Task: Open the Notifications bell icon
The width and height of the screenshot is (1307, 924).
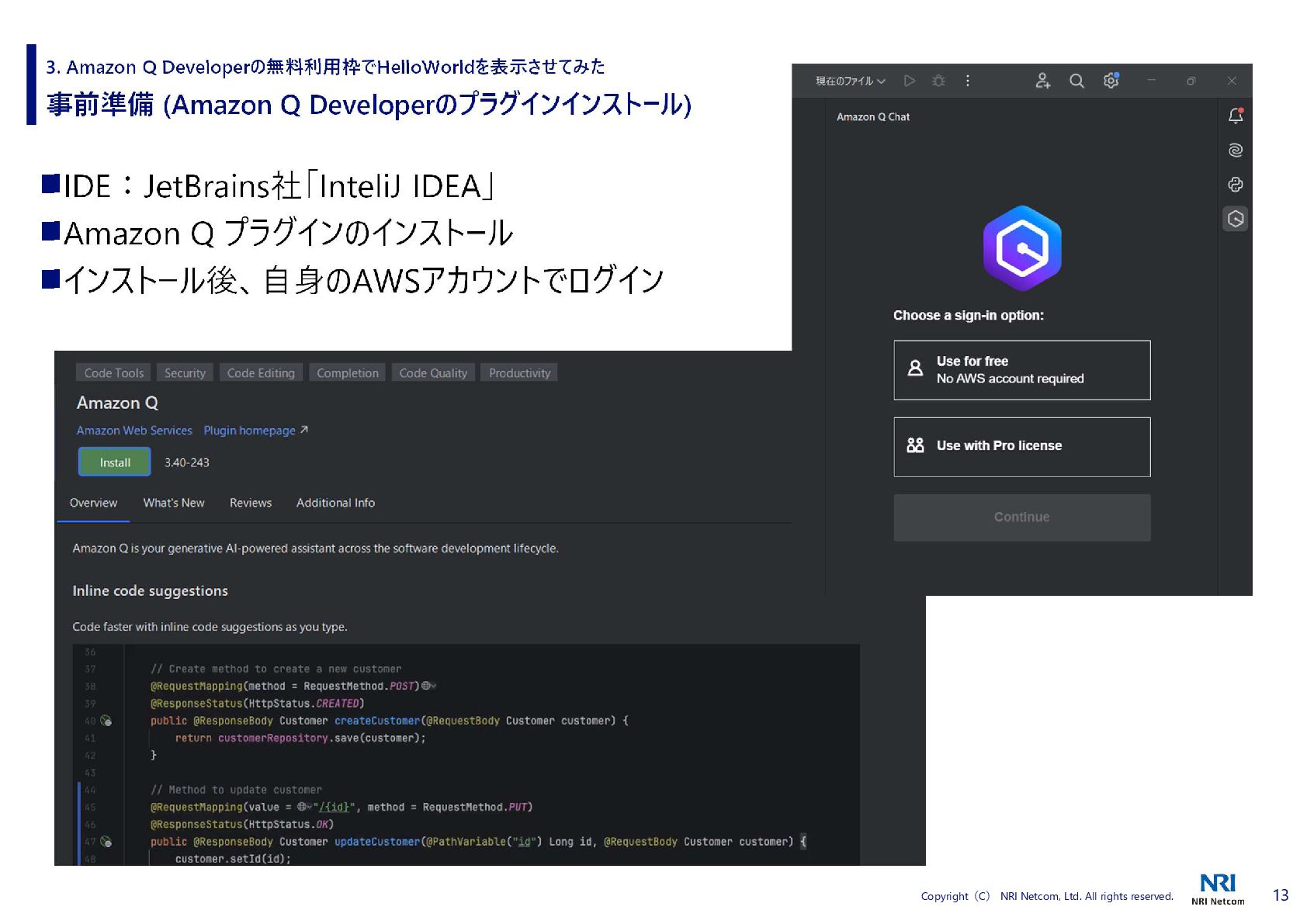Action: pyautogui.click(x=1236, y=116)
